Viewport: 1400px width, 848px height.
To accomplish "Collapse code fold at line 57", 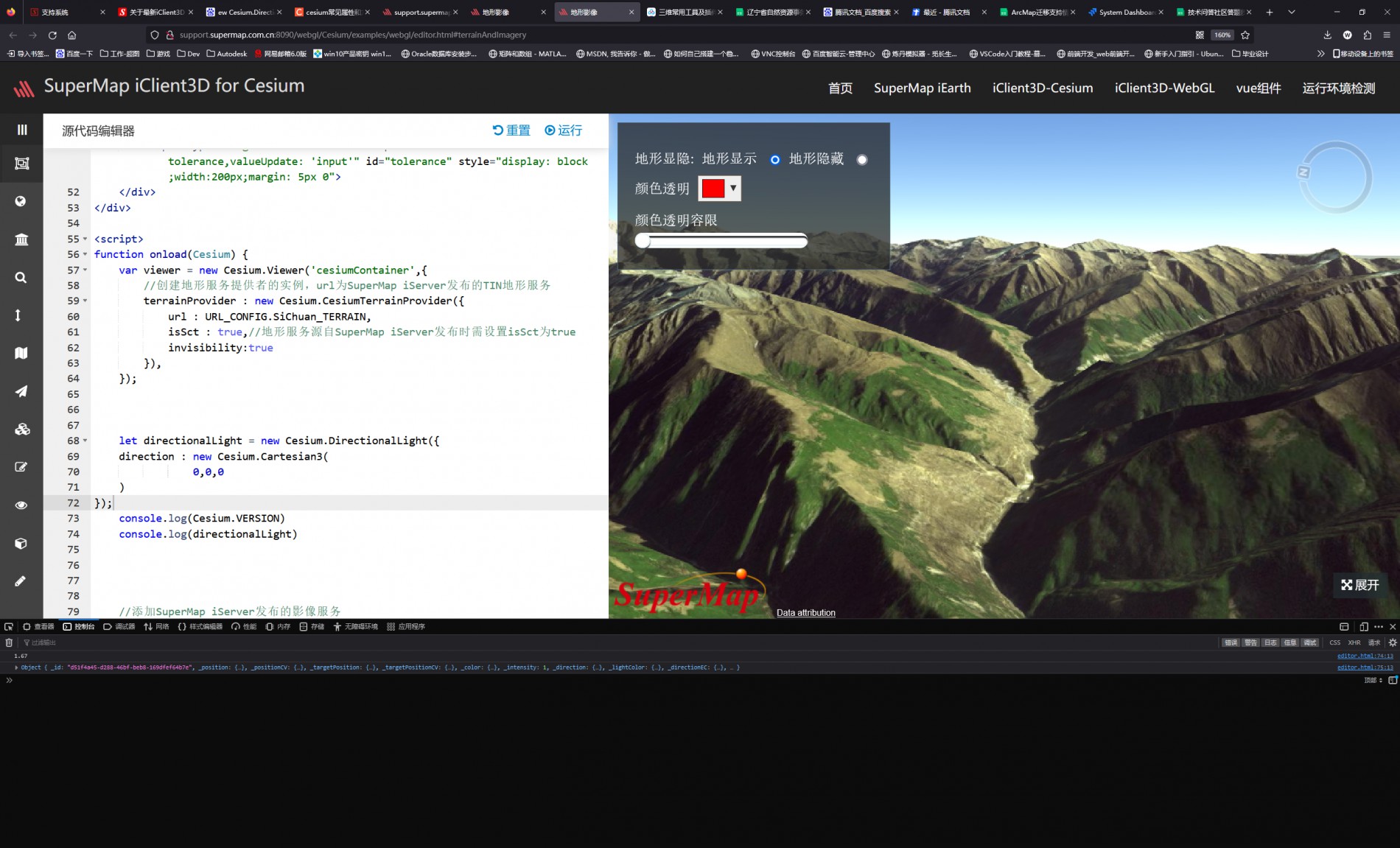I will coord(85,270).
